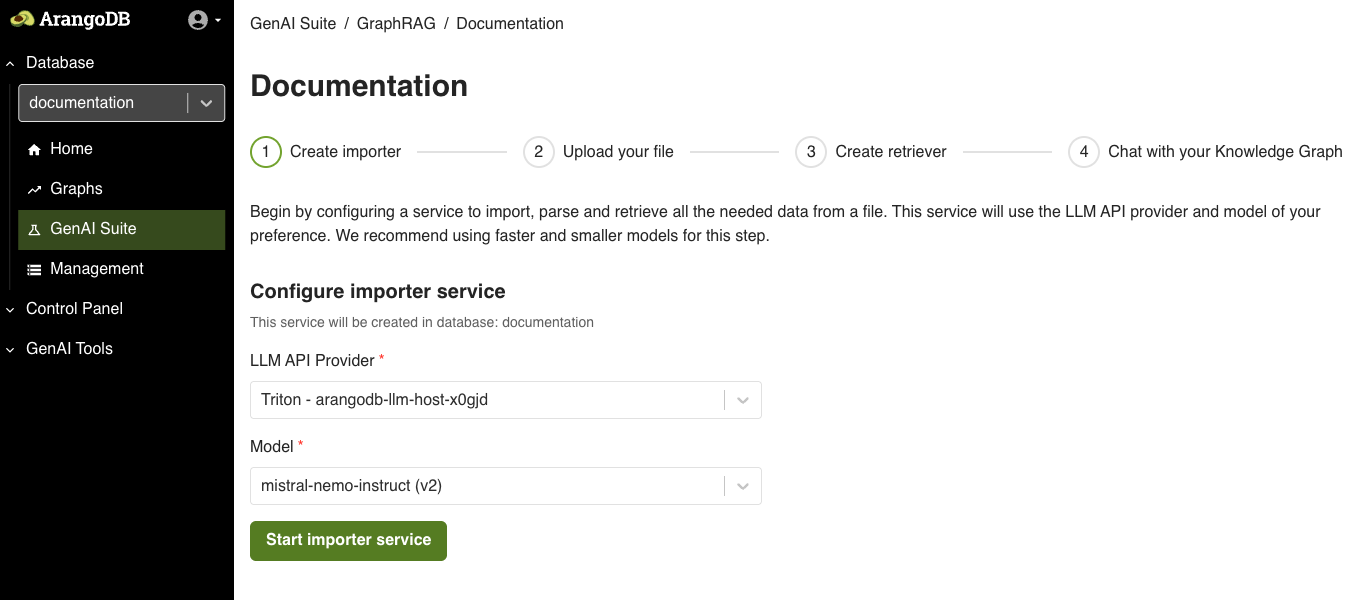1353x600 pixels.
Task: Click the ArangoDB avocado logo
Action: tap(22, 19)
